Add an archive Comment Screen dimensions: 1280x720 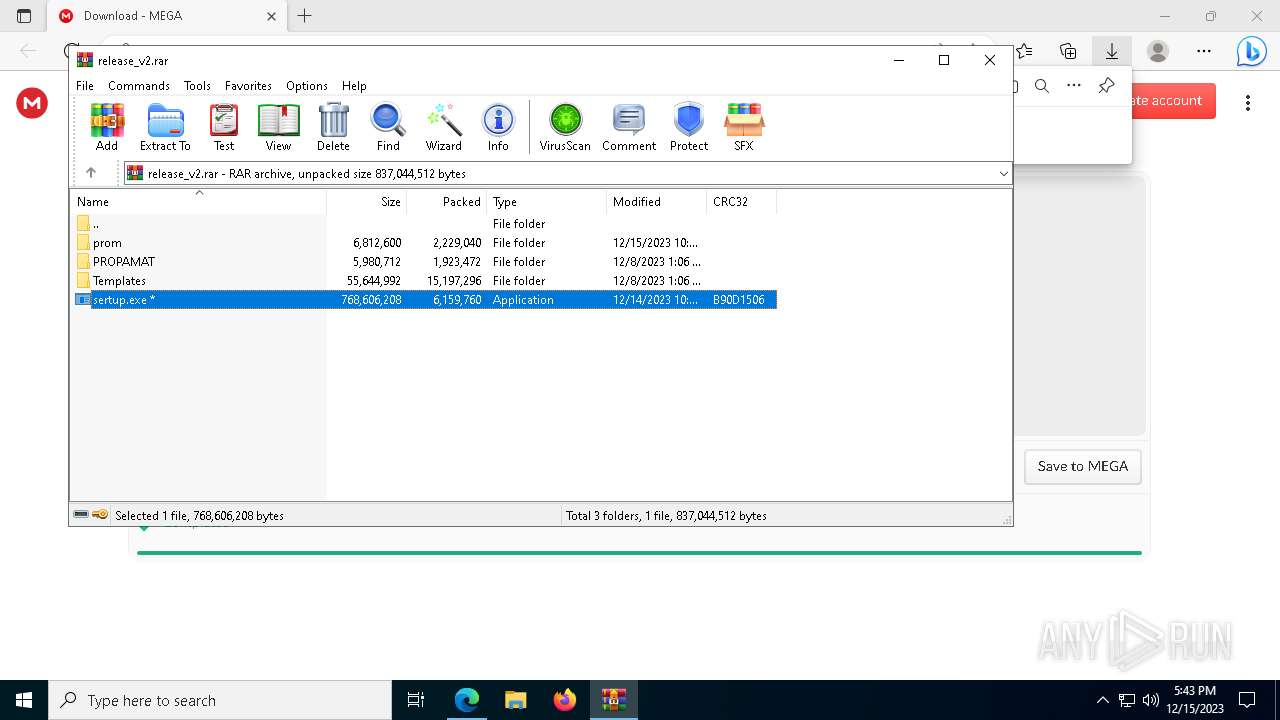(629, 127)
